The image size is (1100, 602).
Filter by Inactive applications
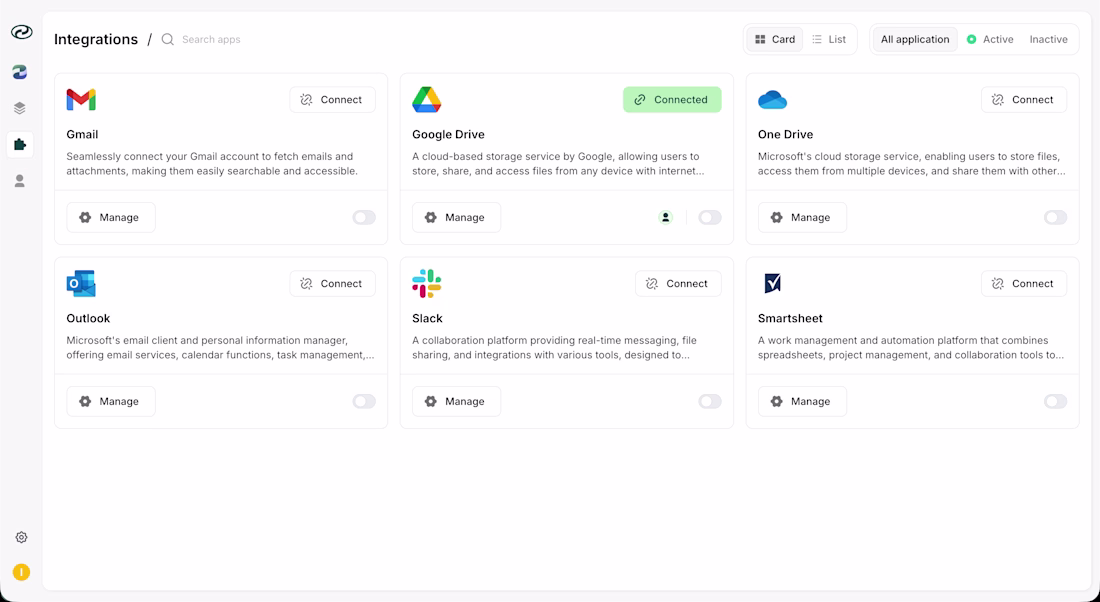pos(1049,39)
